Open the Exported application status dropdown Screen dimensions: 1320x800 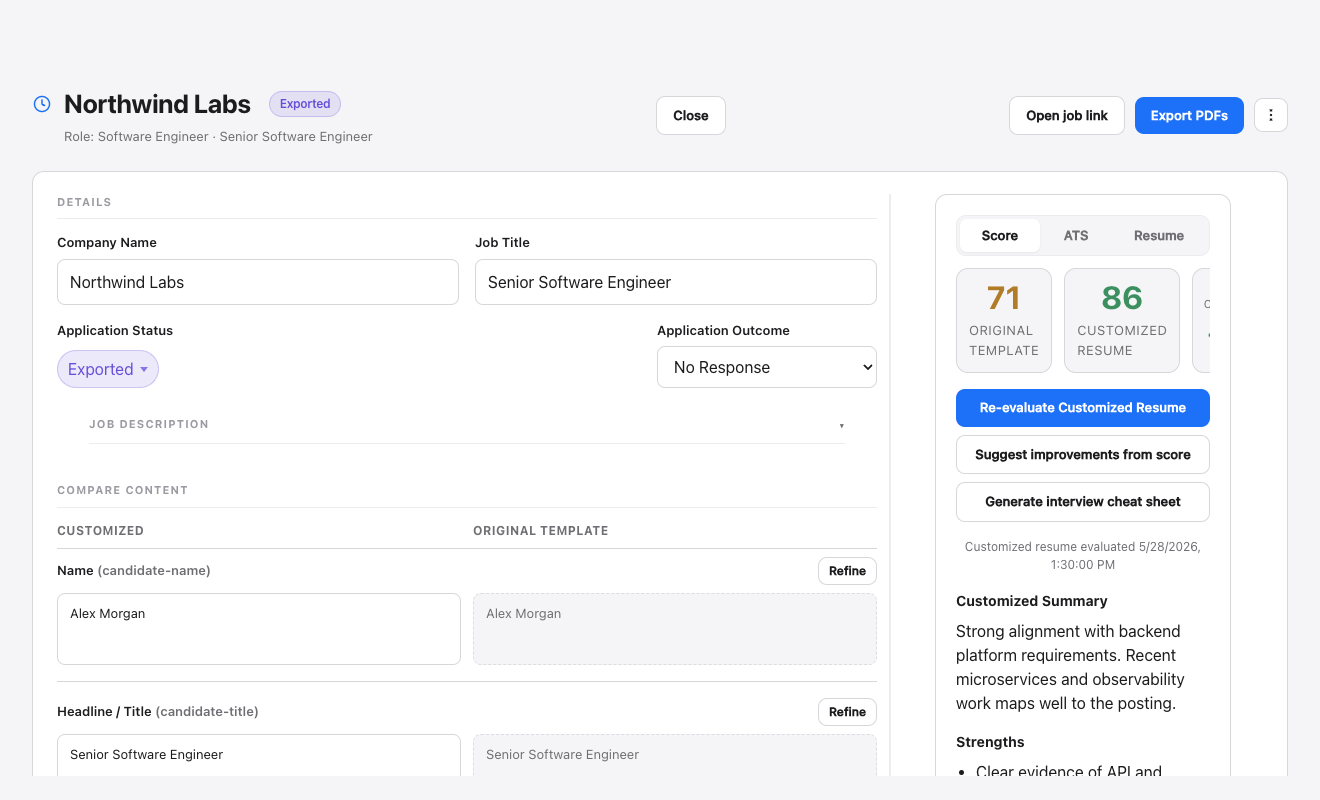pos(108,369)
